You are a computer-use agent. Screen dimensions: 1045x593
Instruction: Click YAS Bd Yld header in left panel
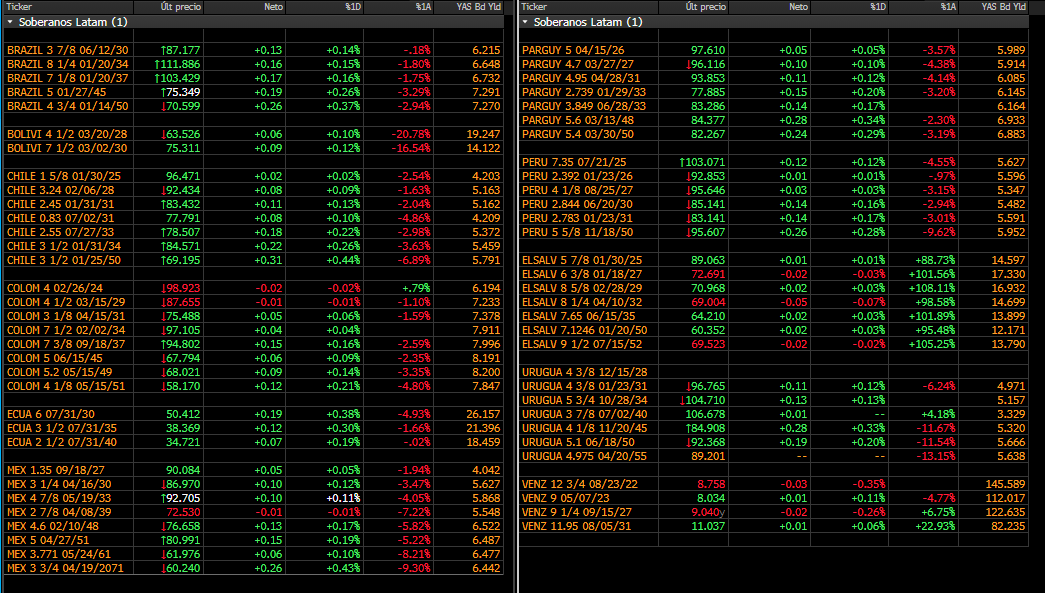point(479,7)
